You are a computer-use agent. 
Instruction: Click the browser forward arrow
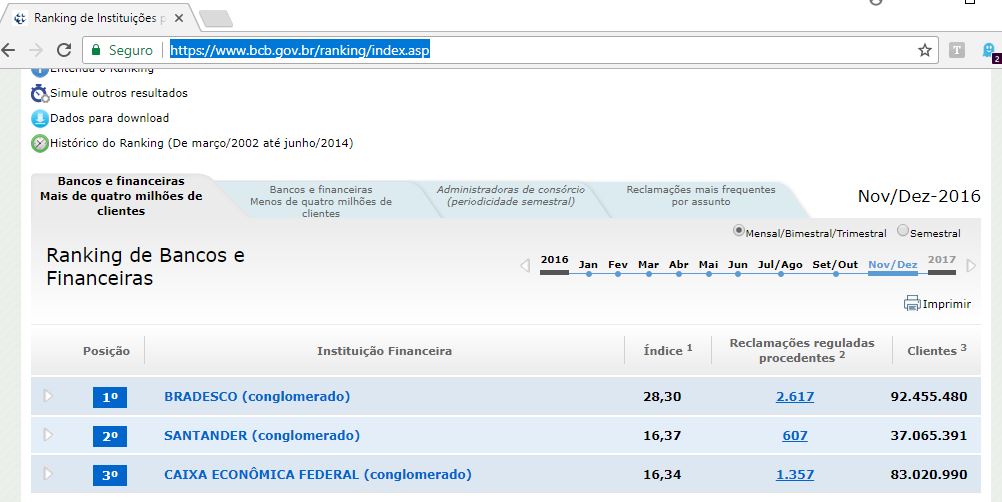(36, 50)
